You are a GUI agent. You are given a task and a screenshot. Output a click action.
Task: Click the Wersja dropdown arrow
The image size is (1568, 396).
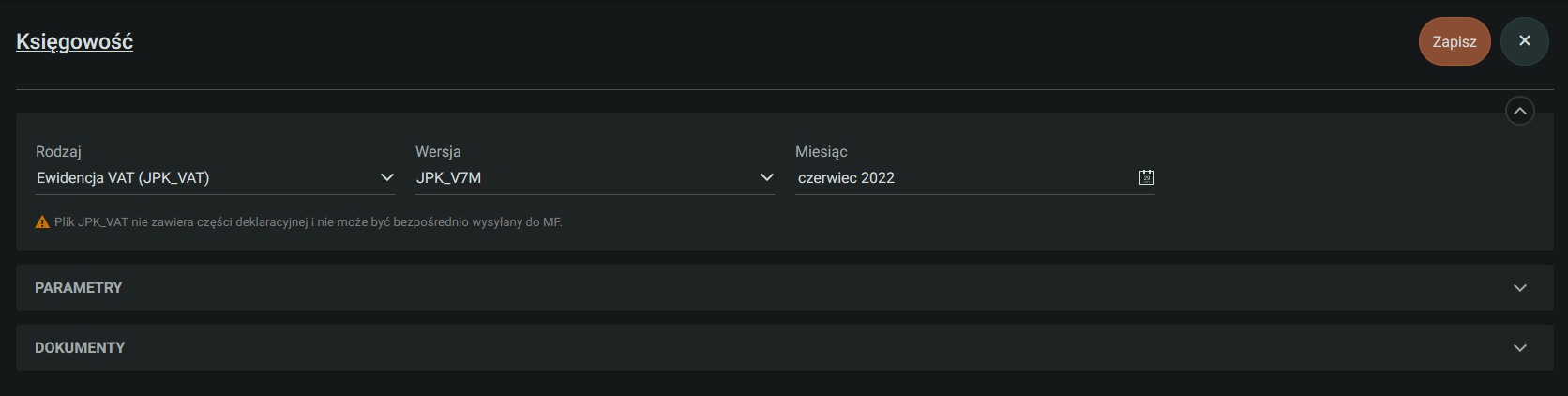click(x=766, y=177)
